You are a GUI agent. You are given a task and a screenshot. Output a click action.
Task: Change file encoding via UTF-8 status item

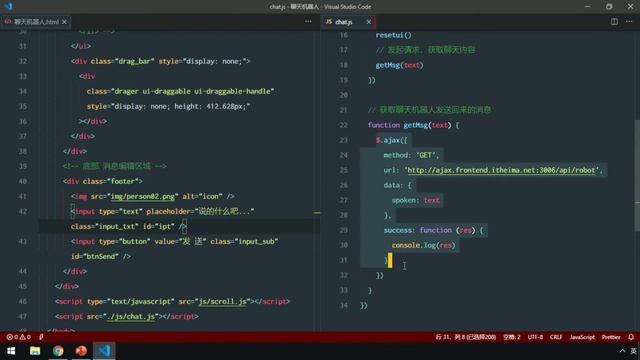[x=535, y=337]
